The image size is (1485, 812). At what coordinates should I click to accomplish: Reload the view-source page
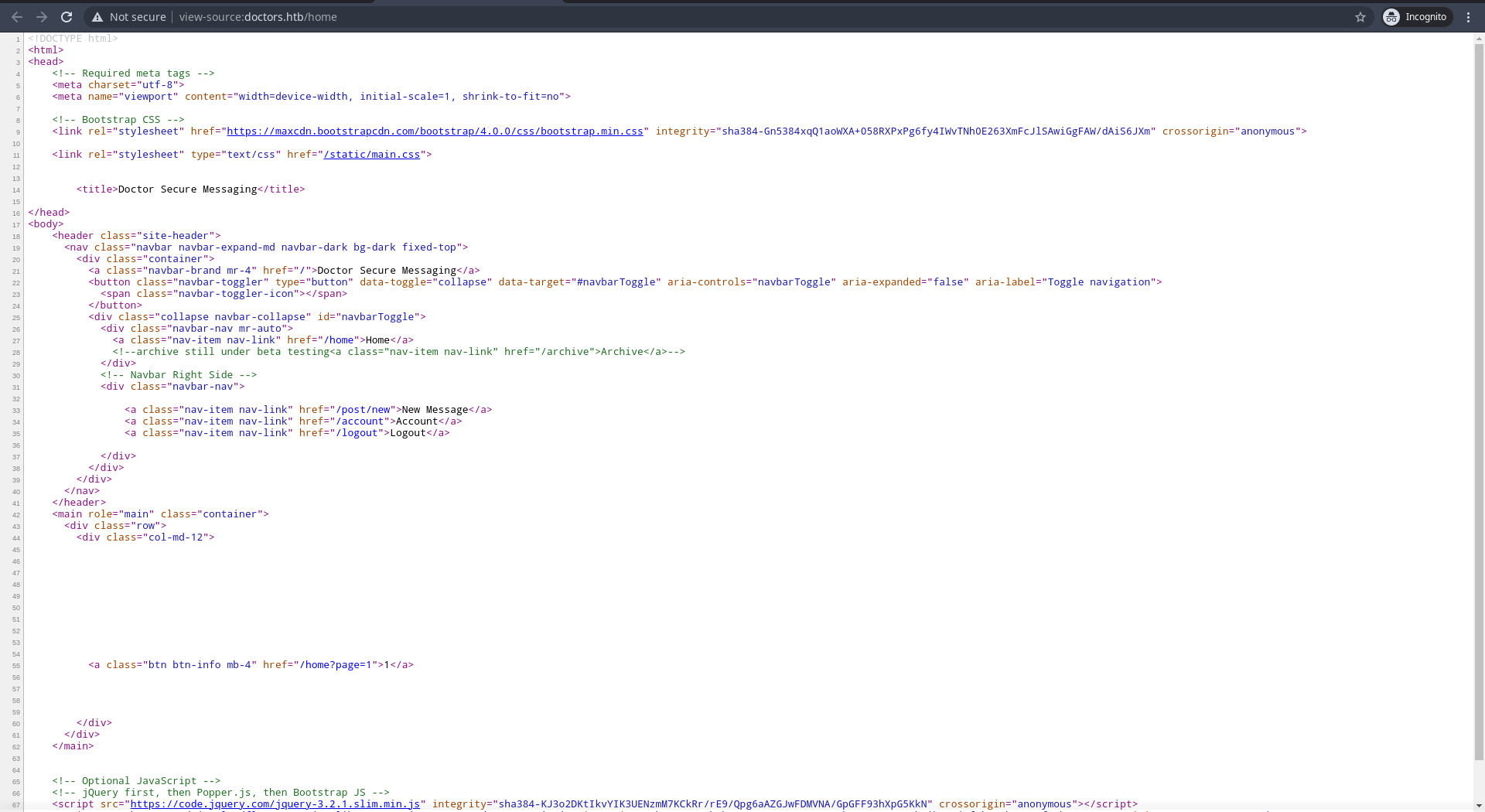(67, 17)
